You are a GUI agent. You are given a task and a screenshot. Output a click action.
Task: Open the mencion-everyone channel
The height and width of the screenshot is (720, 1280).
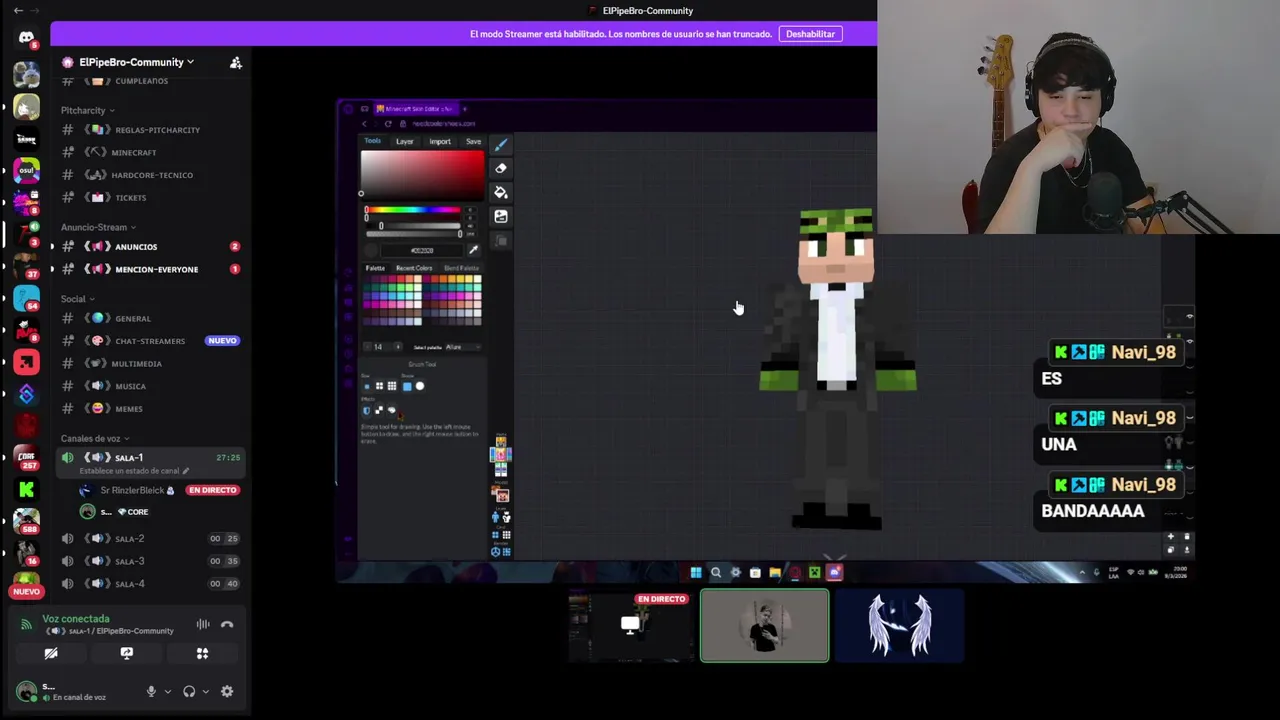150,269
